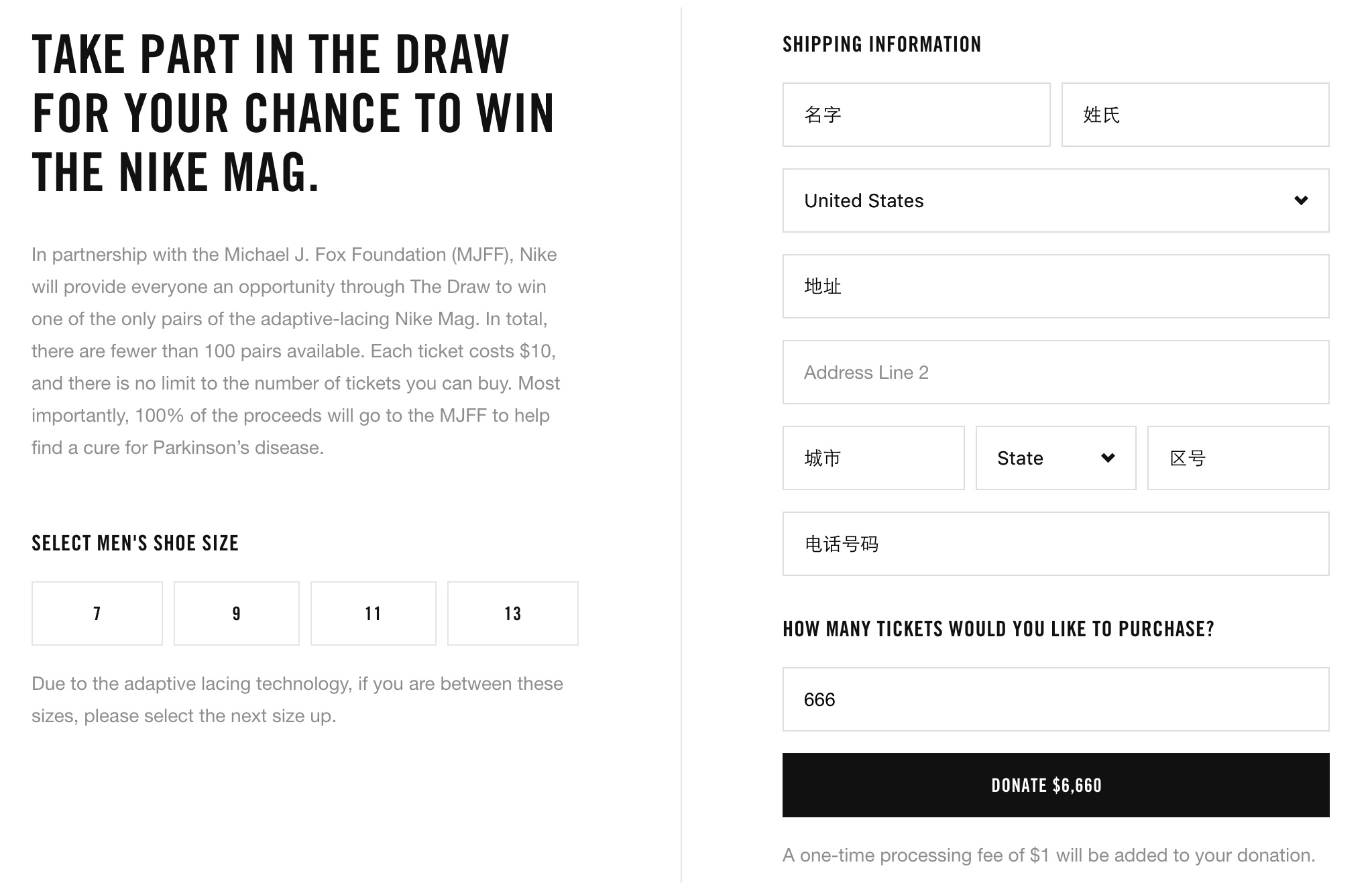This screenshot has height=883, width=1372.
Task: Focus the zip code (区号) field
Action: tap(1238, 458)
